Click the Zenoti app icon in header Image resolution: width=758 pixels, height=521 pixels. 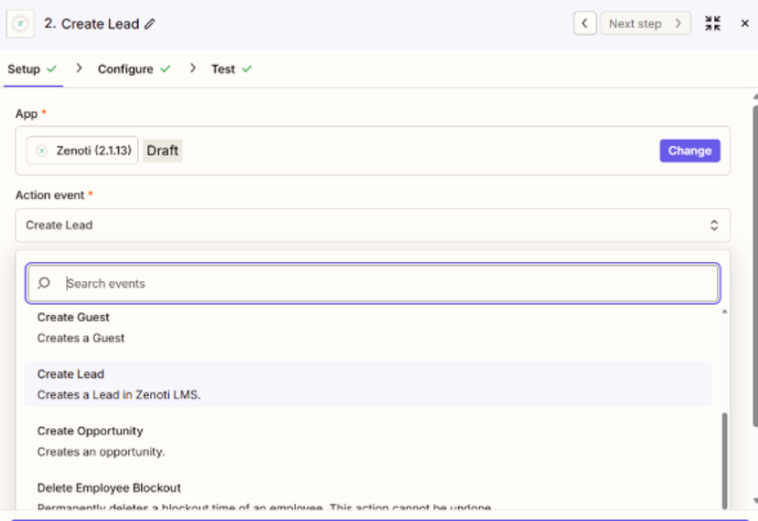(x=21, y=23)
